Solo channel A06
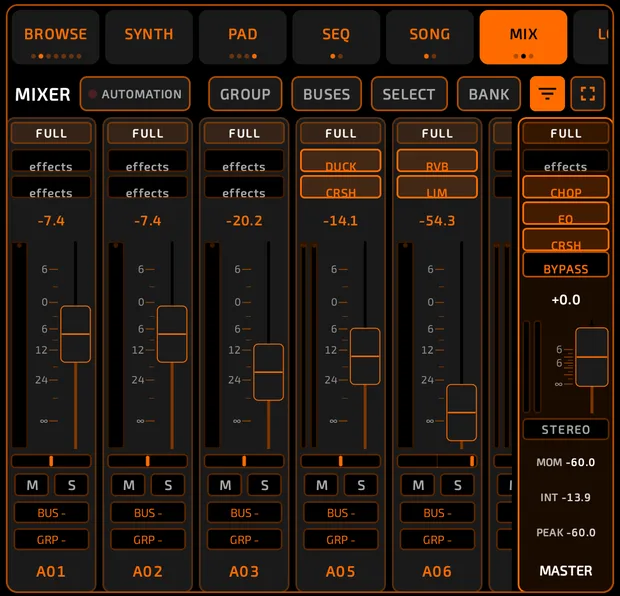 (x=457, y=485)
